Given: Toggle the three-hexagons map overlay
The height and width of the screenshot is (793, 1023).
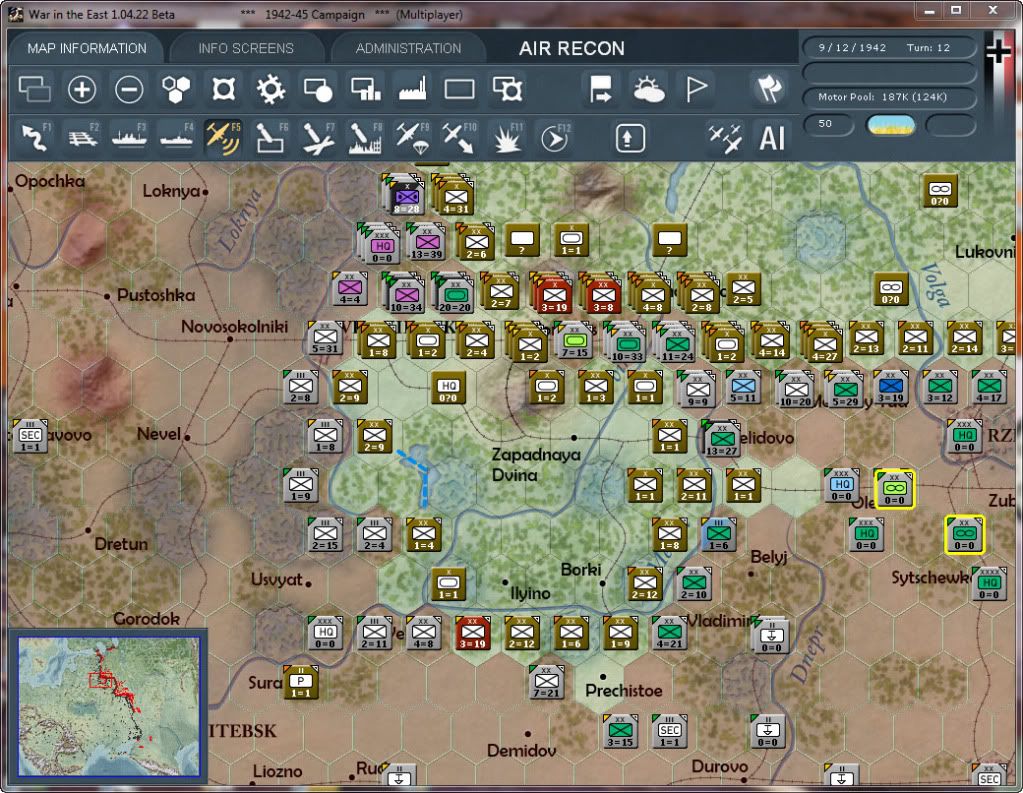Looking at the screenshot, I should (x=176, y=89).
